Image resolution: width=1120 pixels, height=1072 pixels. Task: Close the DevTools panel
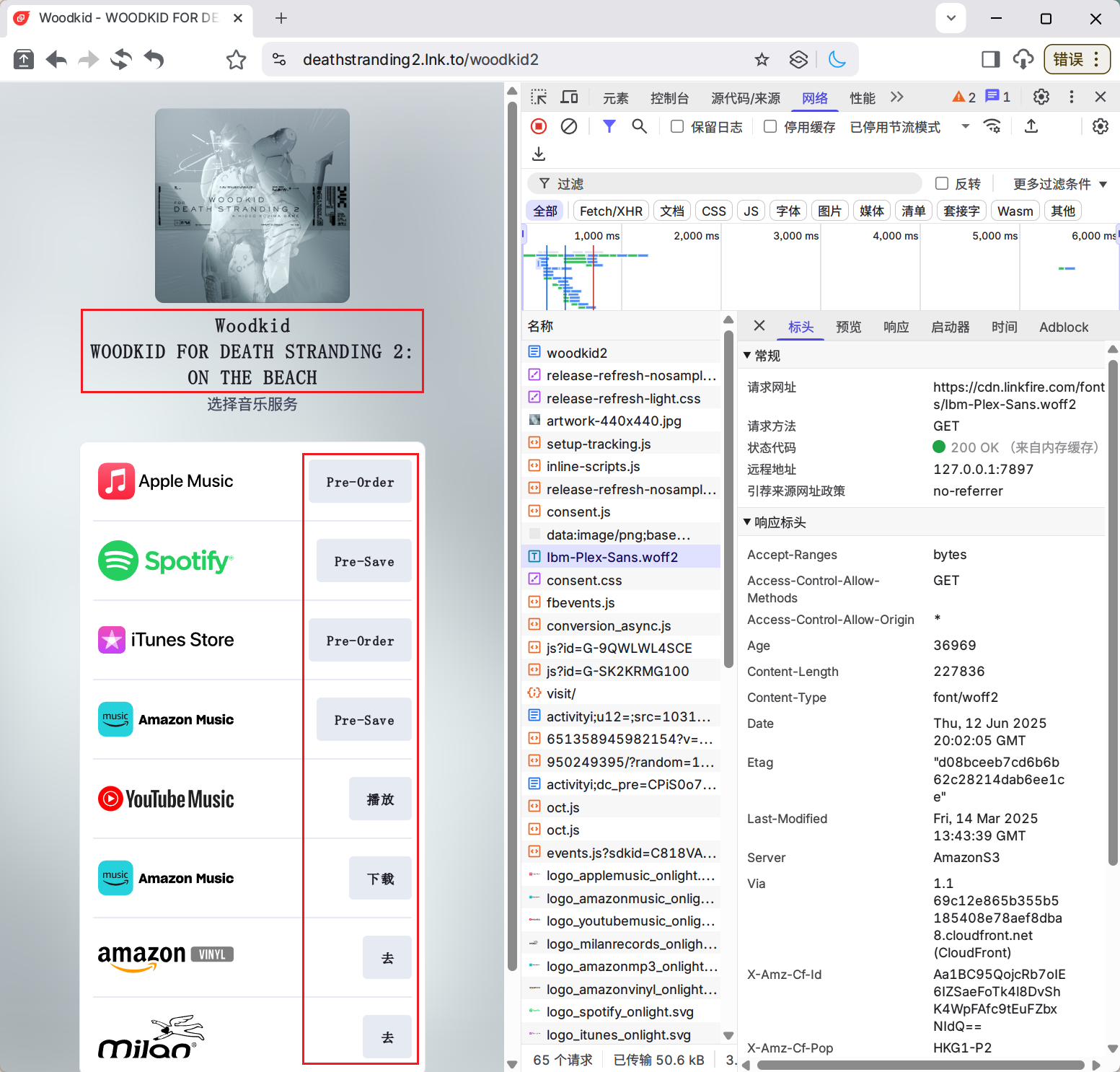click(x=1101, y=97)
